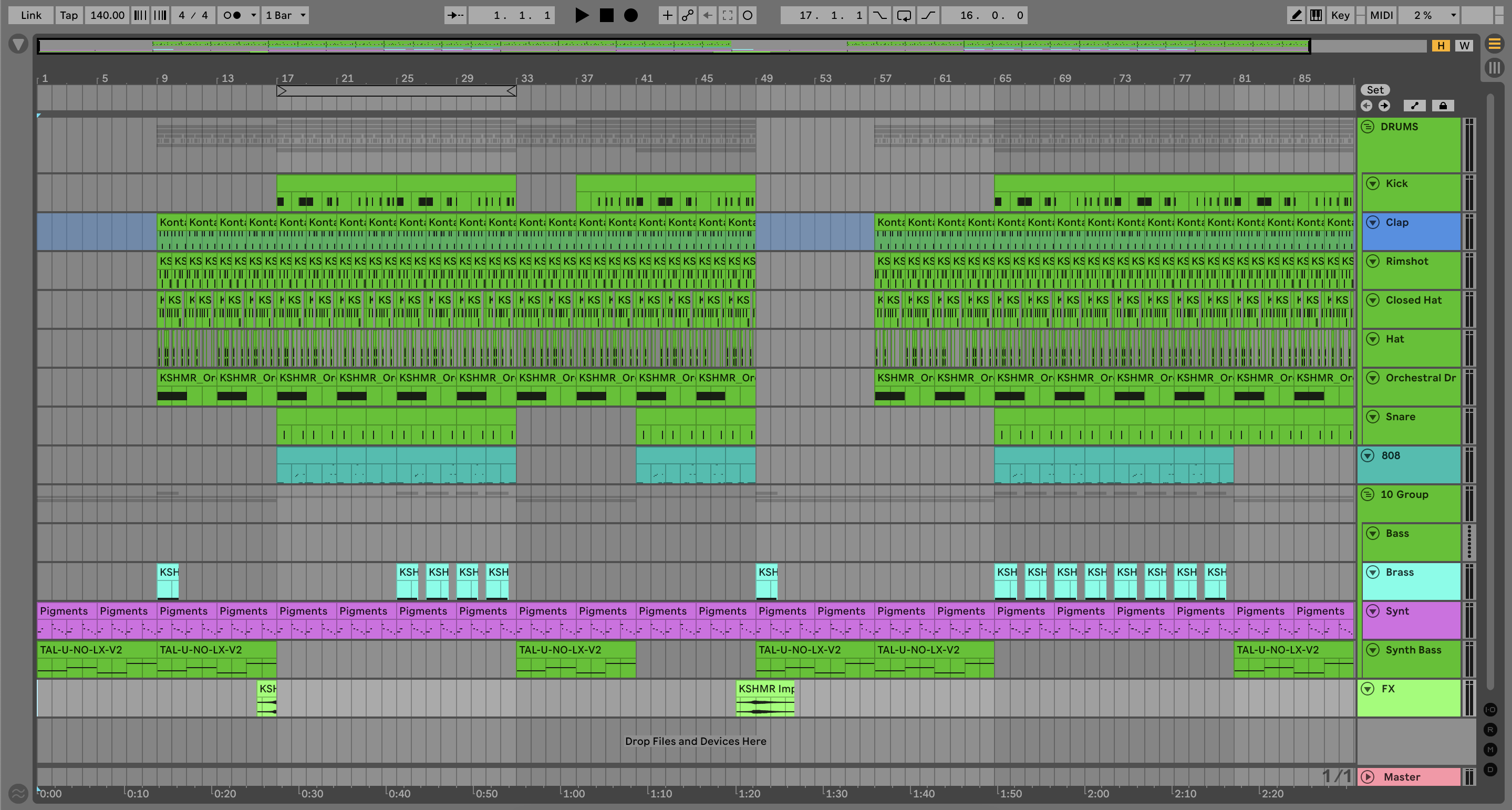This screenshot has height=810, width=1512.
Task: Lock envelopes with the padlock icon
Action: (x=1443, y=106)
